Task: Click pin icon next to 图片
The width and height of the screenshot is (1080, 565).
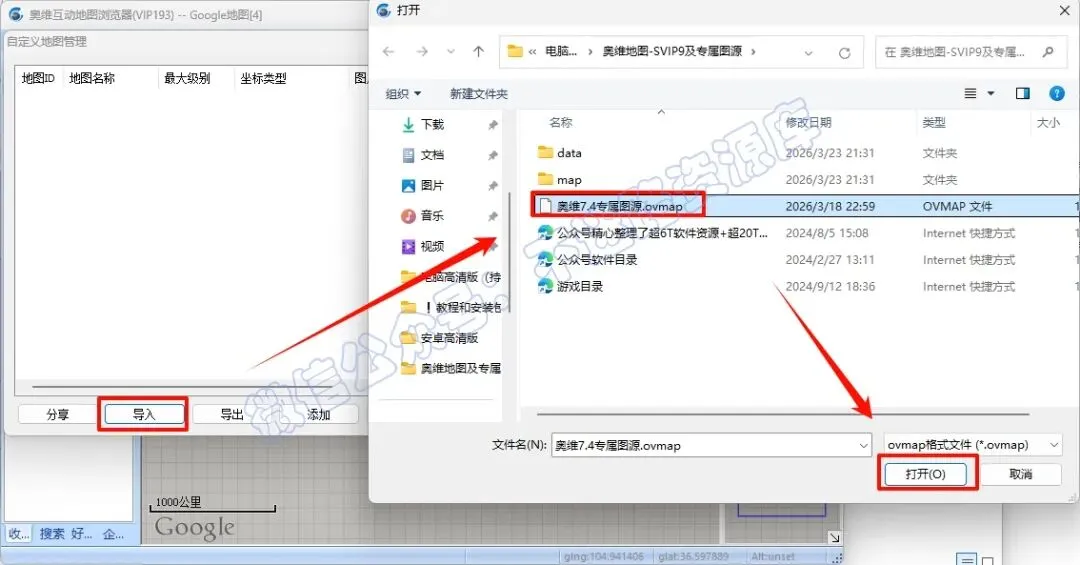Action: point(492,186)
